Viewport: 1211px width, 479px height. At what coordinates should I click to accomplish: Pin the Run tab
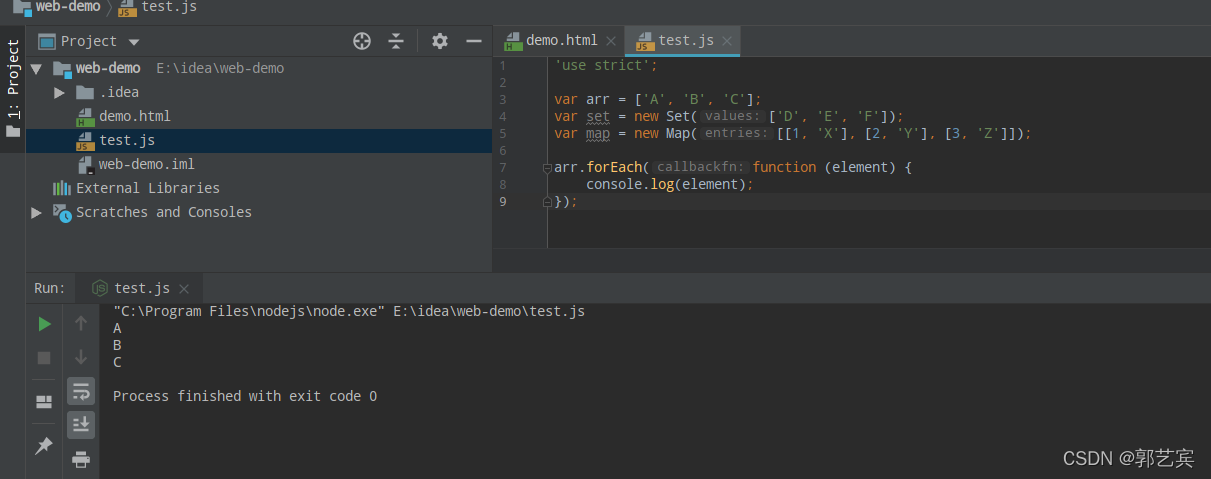click(44, 446)
